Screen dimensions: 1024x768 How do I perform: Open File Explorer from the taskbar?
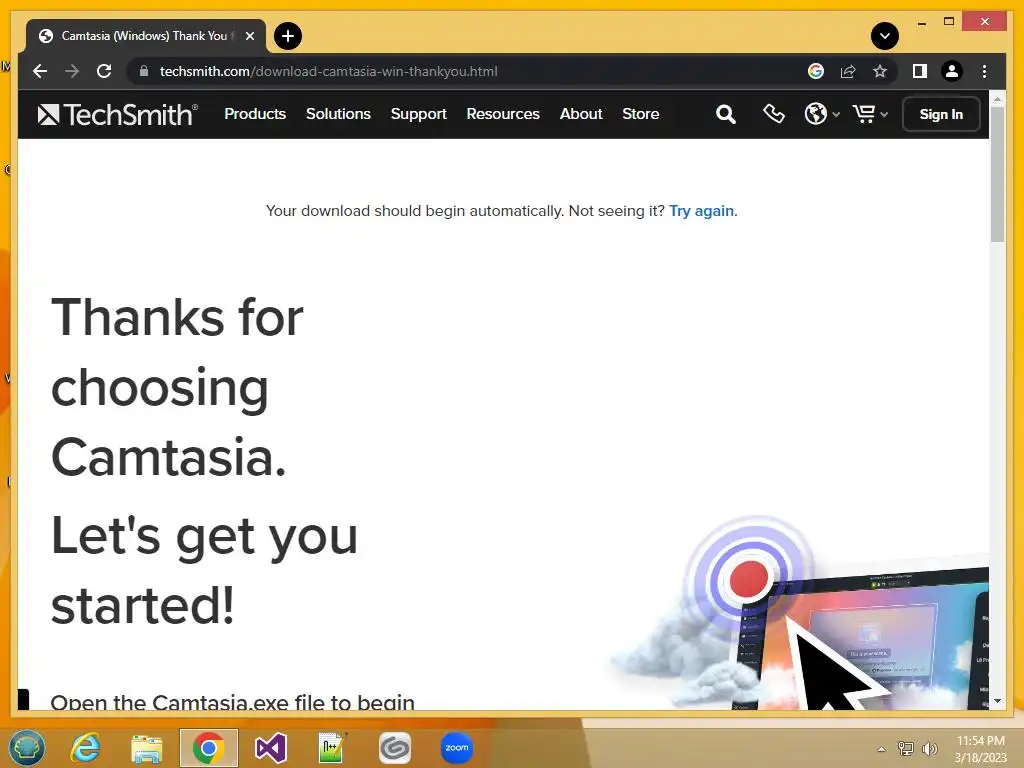tap(147, 748)
